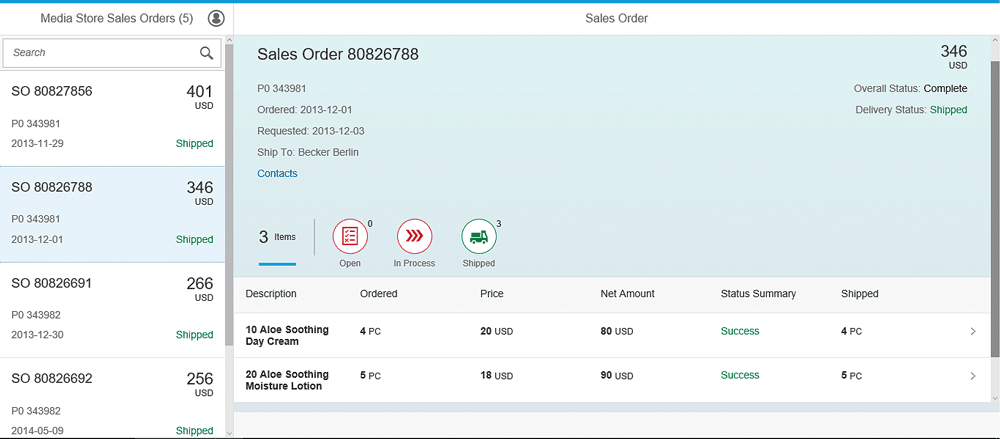This screenshot has height=439, width=1000.
Task: Click scroll-down arrow of order list
Action: tap(229, 432)
